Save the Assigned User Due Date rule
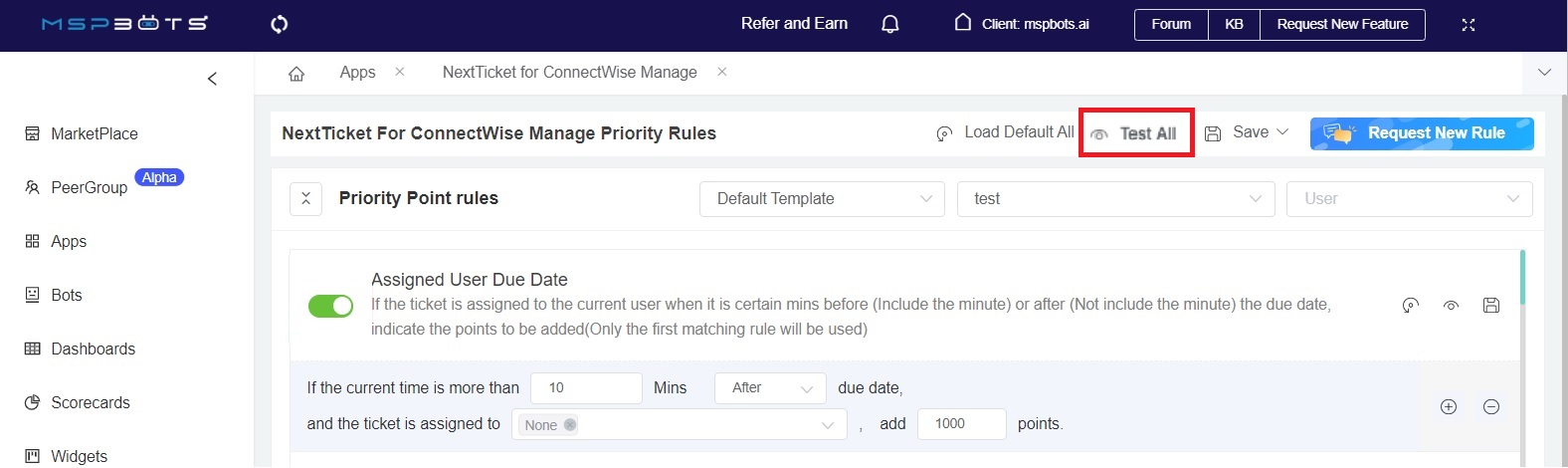 tap(1491, 306)
